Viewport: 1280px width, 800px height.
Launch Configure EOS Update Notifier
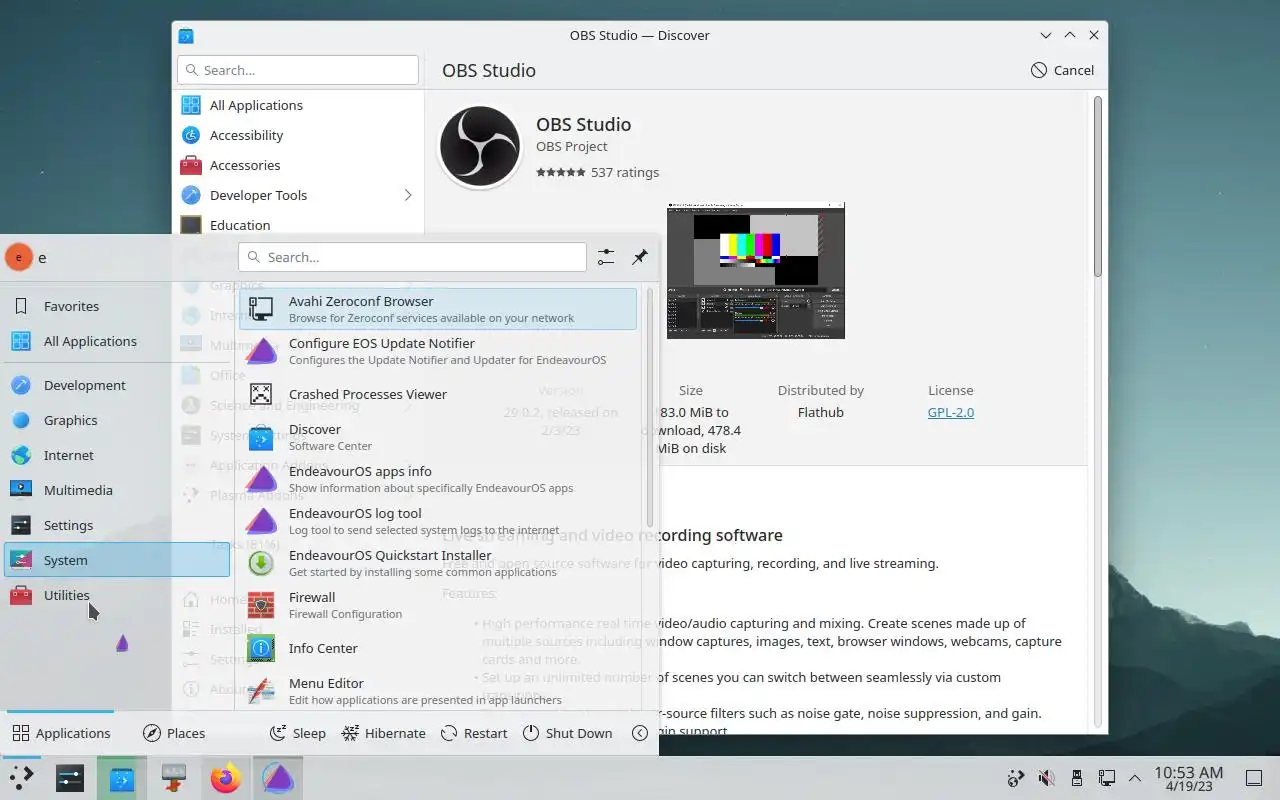[438, 351]
